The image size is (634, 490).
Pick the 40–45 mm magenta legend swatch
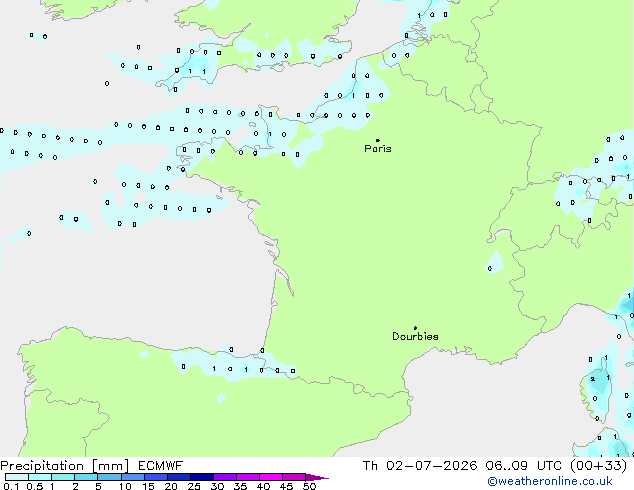(x=271, y=477)
